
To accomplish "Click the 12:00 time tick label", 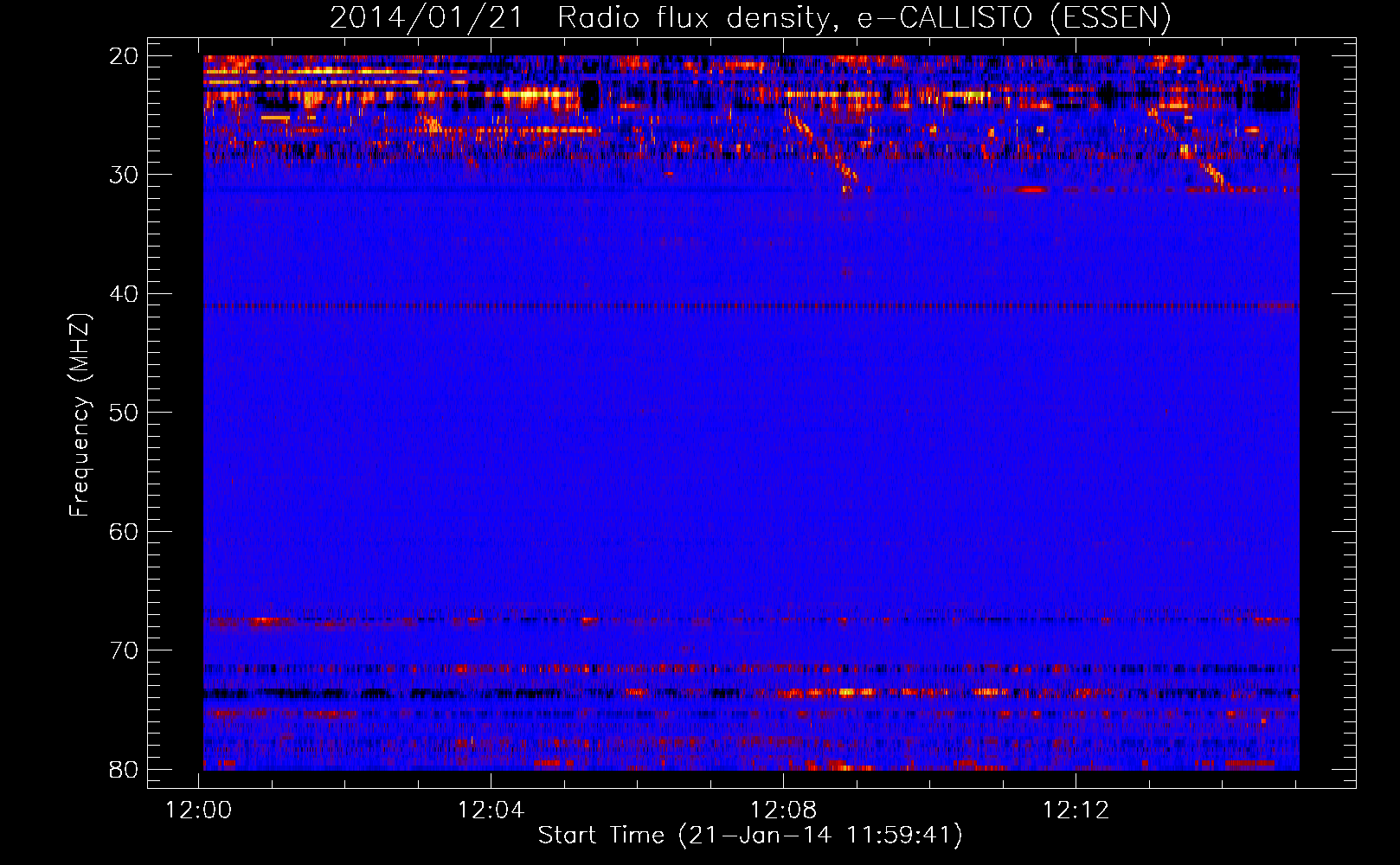I will point(199,811).
